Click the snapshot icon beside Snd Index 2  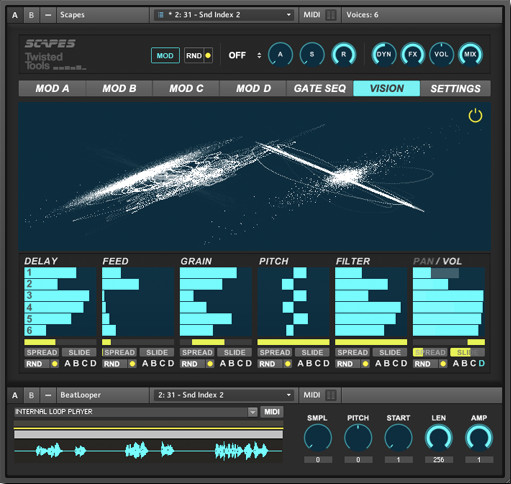pos(161,15)
